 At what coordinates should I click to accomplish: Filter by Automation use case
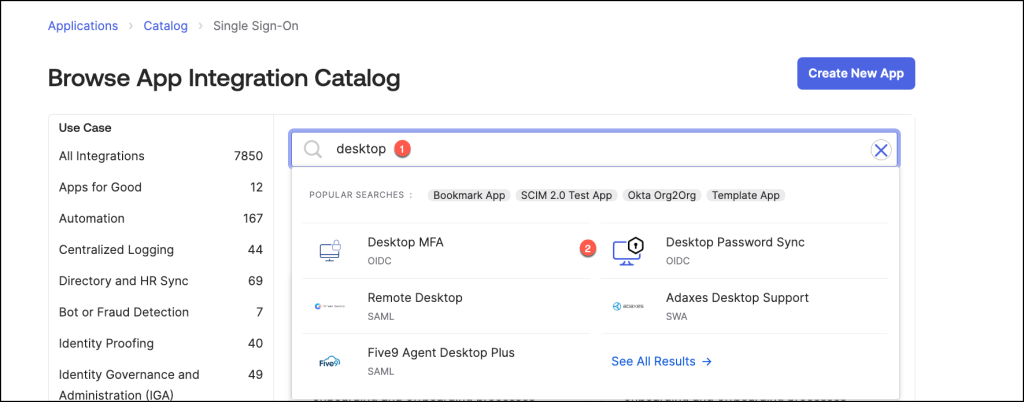click(92, 218)
